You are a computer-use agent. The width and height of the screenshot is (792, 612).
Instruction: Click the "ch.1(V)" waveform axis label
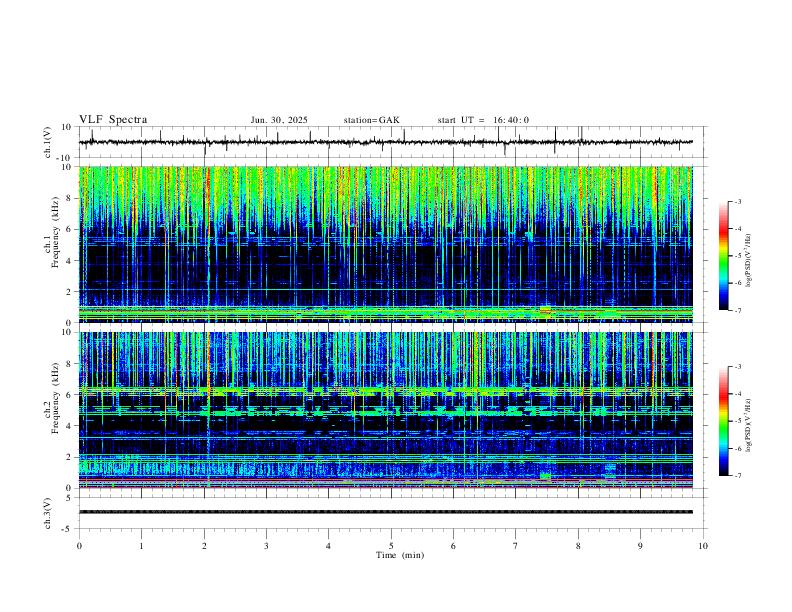click(48, 142)
